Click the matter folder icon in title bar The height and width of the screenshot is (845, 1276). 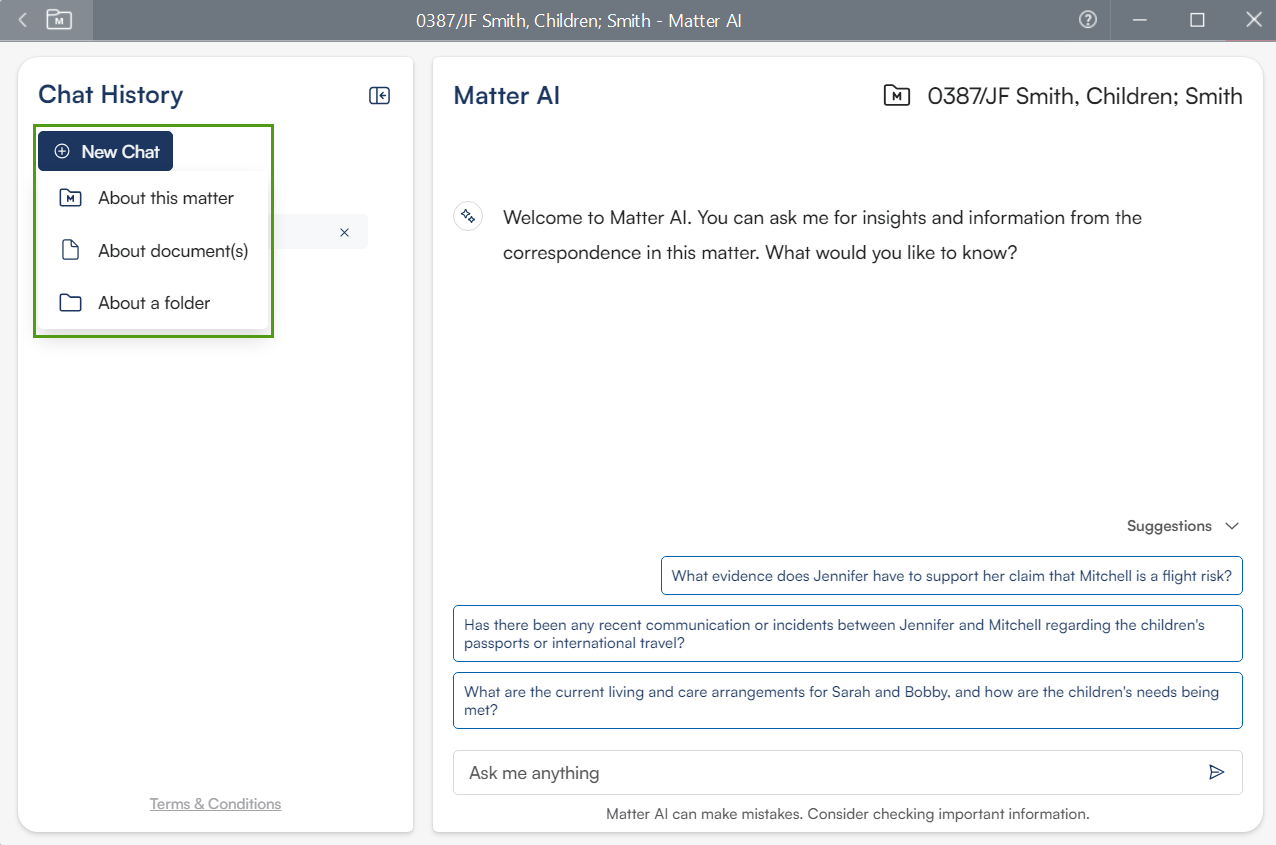pos(59,20)
